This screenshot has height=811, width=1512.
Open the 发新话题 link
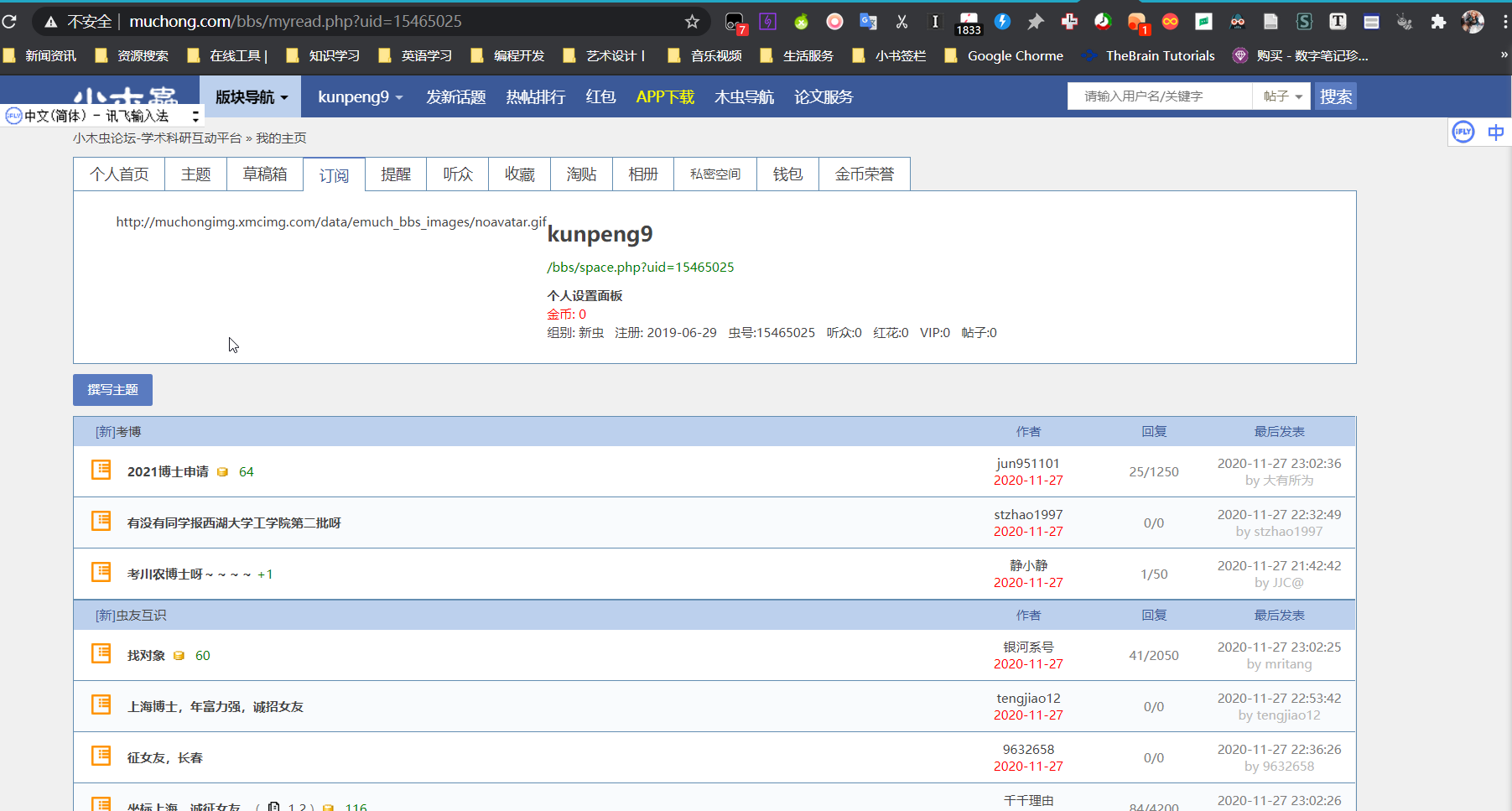tap(456, 97)
